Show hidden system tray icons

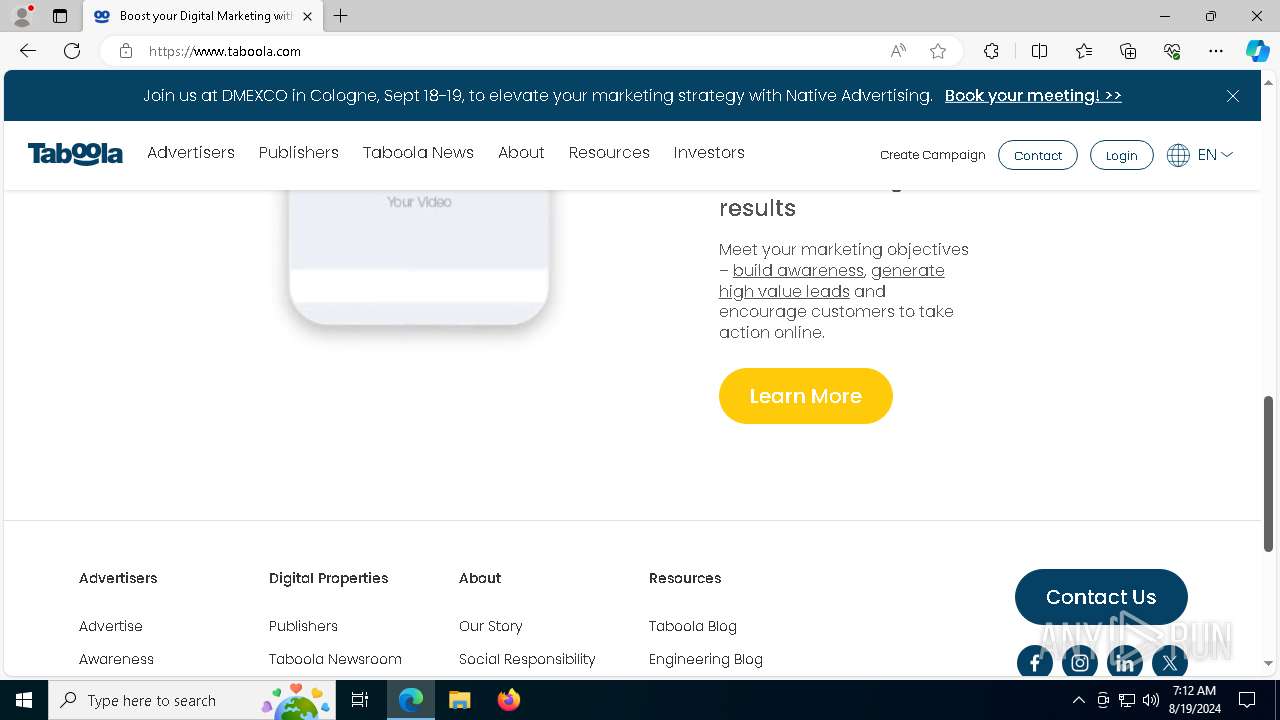tap(1078, 700)
